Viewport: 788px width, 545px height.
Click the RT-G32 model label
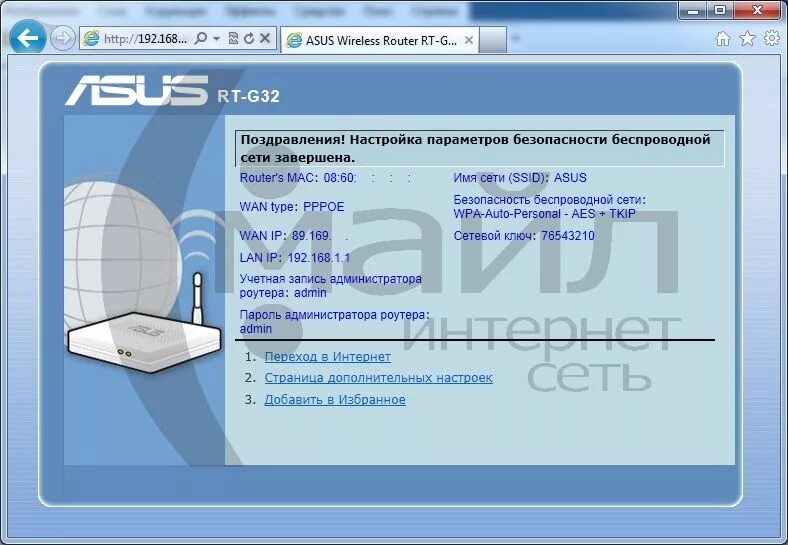click(x=248, y=96)
